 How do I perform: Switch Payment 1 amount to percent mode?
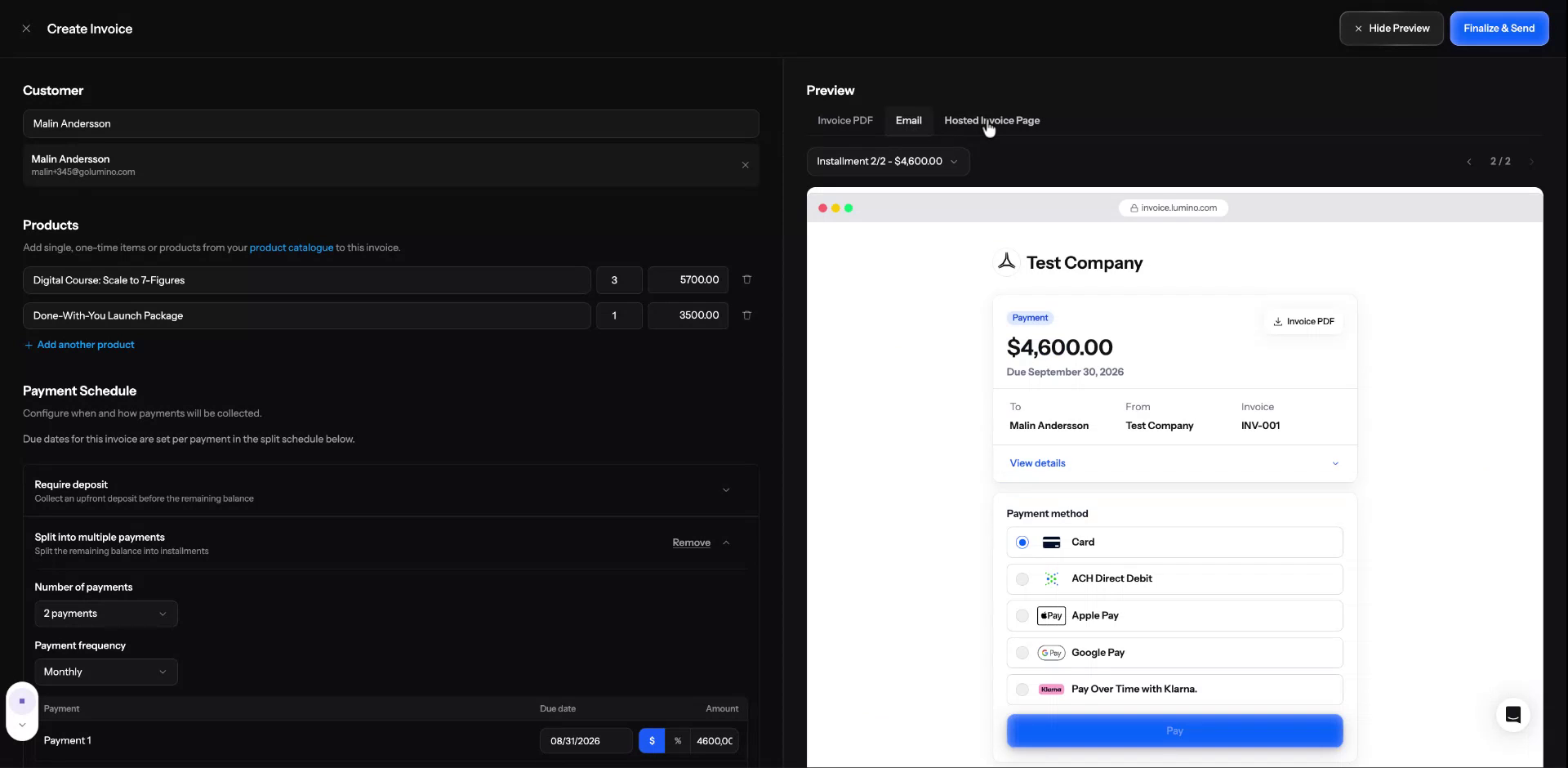(677, 741)
